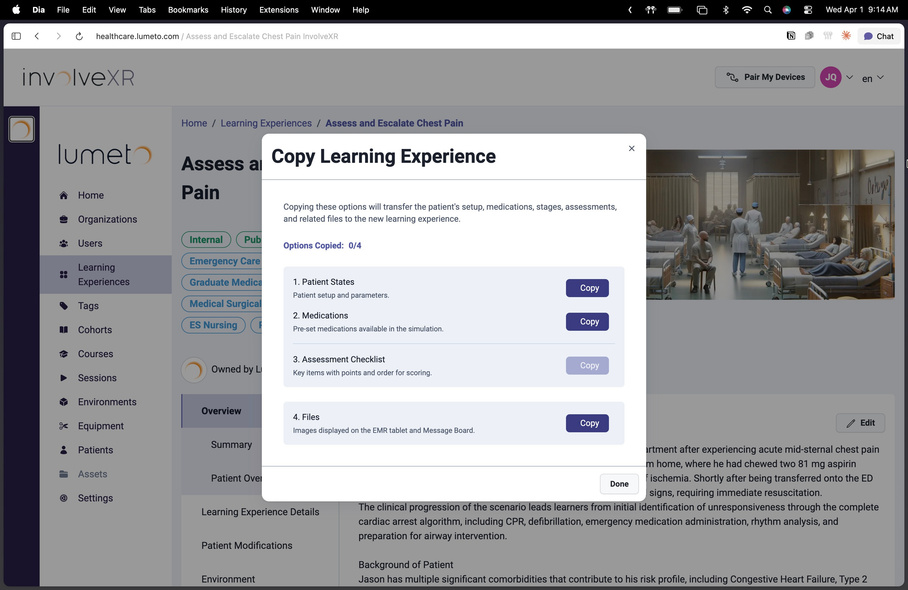
Task: Copy the Medications option
Action: 587,321
